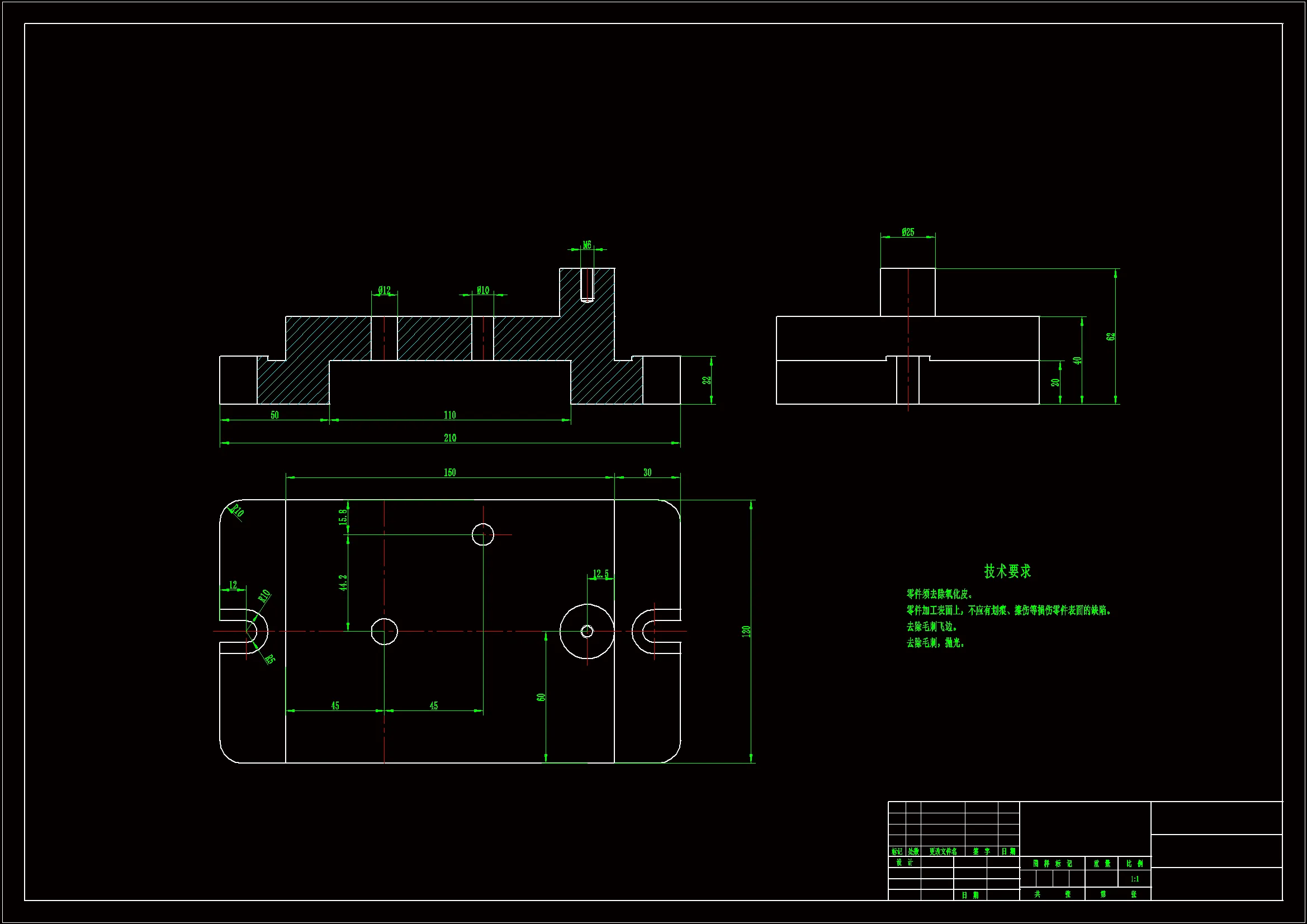This screenshot has width=1307, height=924.
Task: Select the Ø25 dimension on side view
Action: tap(908, 233)
